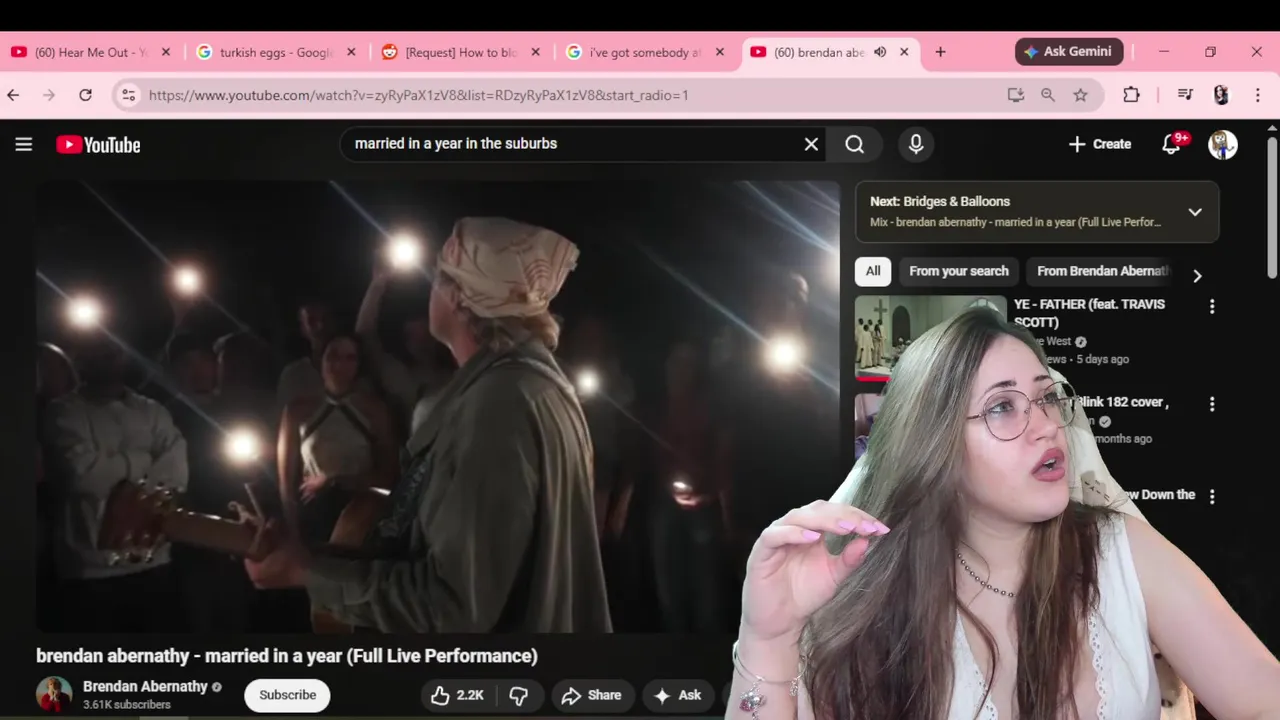The width and height of the screenshot is (1280, 720).
Task: Clear the search box with the X icon
Action: click(811, 144)
